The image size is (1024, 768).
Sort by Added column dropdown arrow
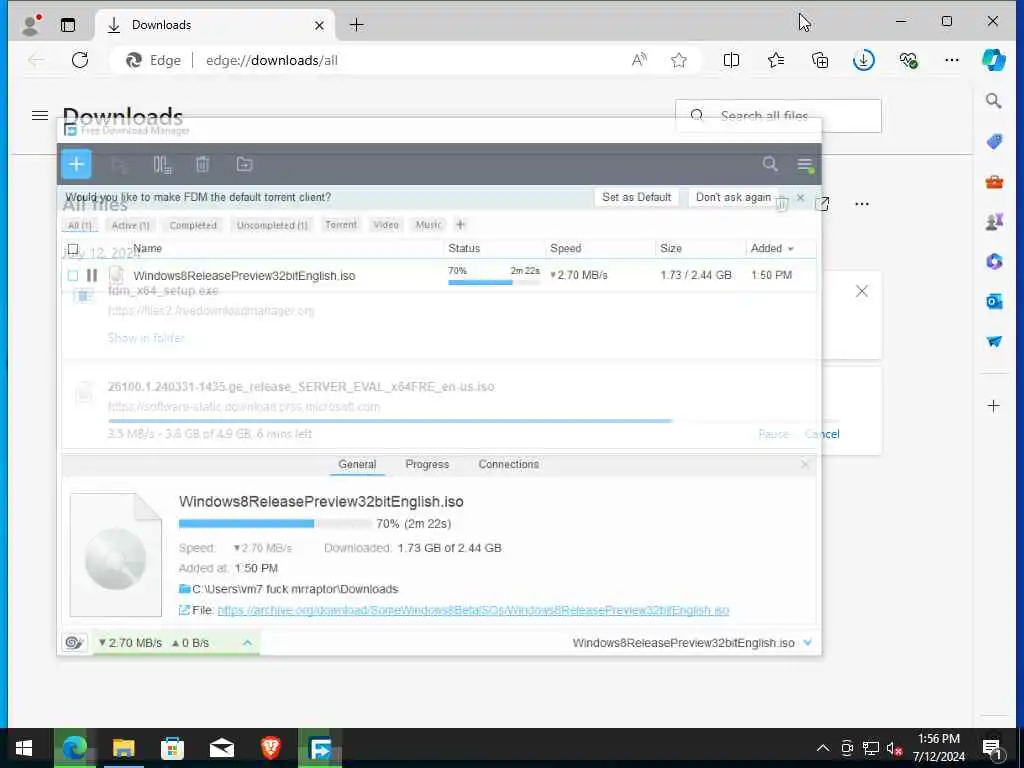[x=791, y=249]
